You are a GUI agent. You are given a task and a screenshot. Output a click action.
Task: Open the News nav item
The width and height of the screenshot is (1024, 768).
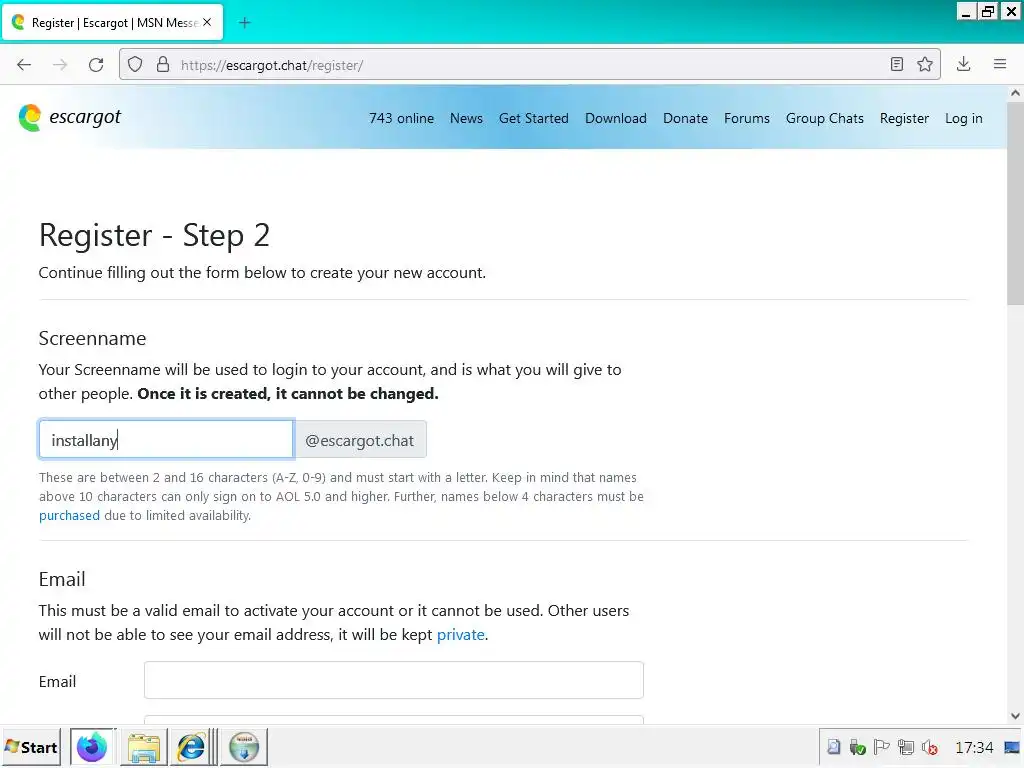466,118
